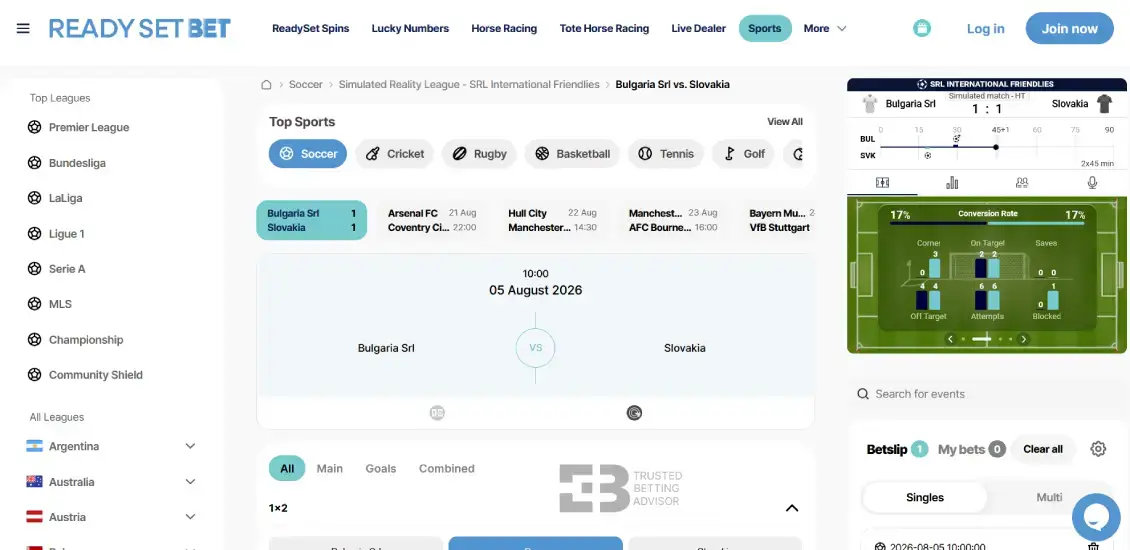Open the More navigation dropdown
Screen dimensions: 1130x550
pos(824,29)
